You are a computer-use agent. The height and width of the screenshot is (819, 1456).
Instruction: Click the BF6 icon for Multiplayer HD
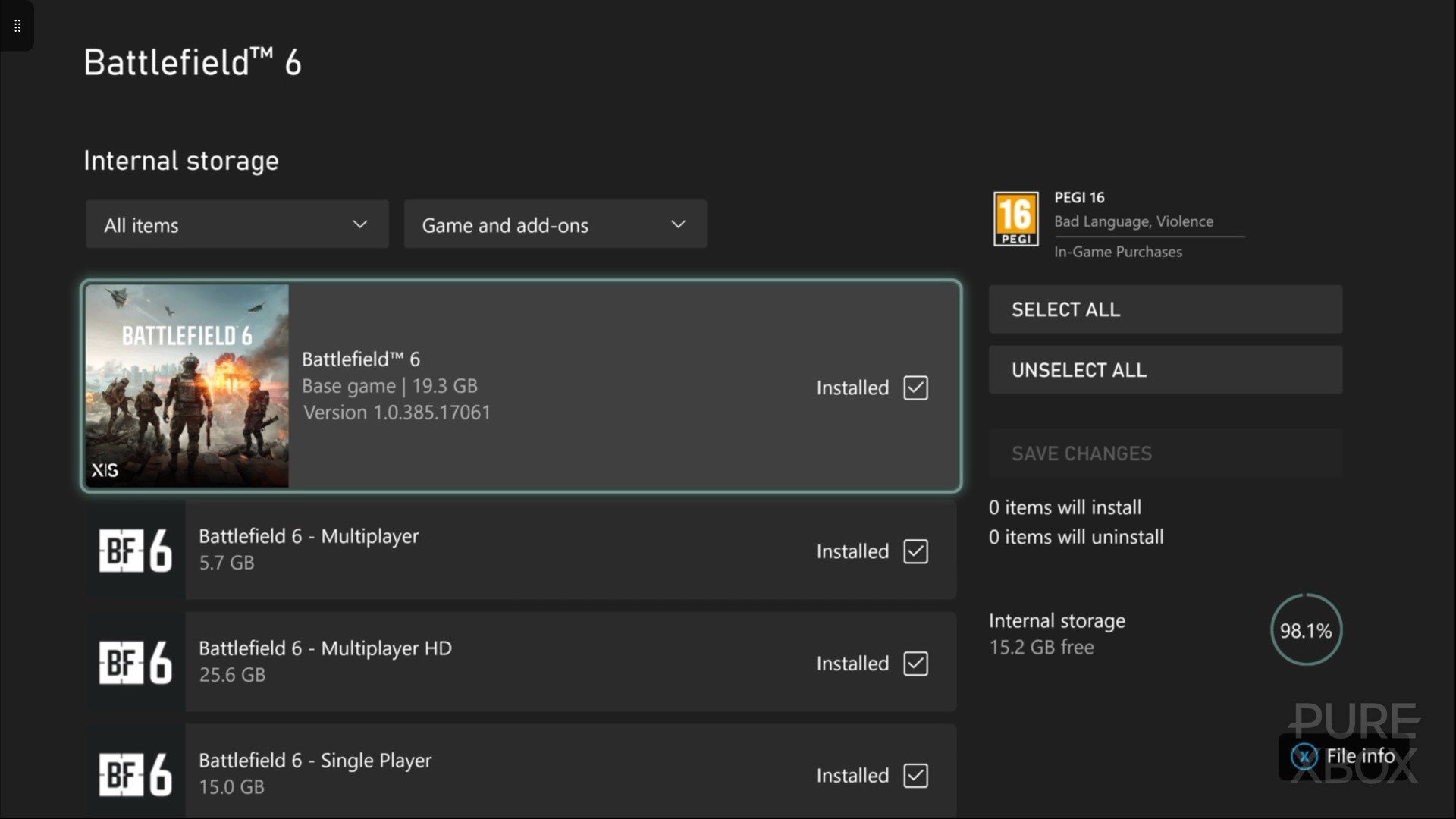[135, 662]
